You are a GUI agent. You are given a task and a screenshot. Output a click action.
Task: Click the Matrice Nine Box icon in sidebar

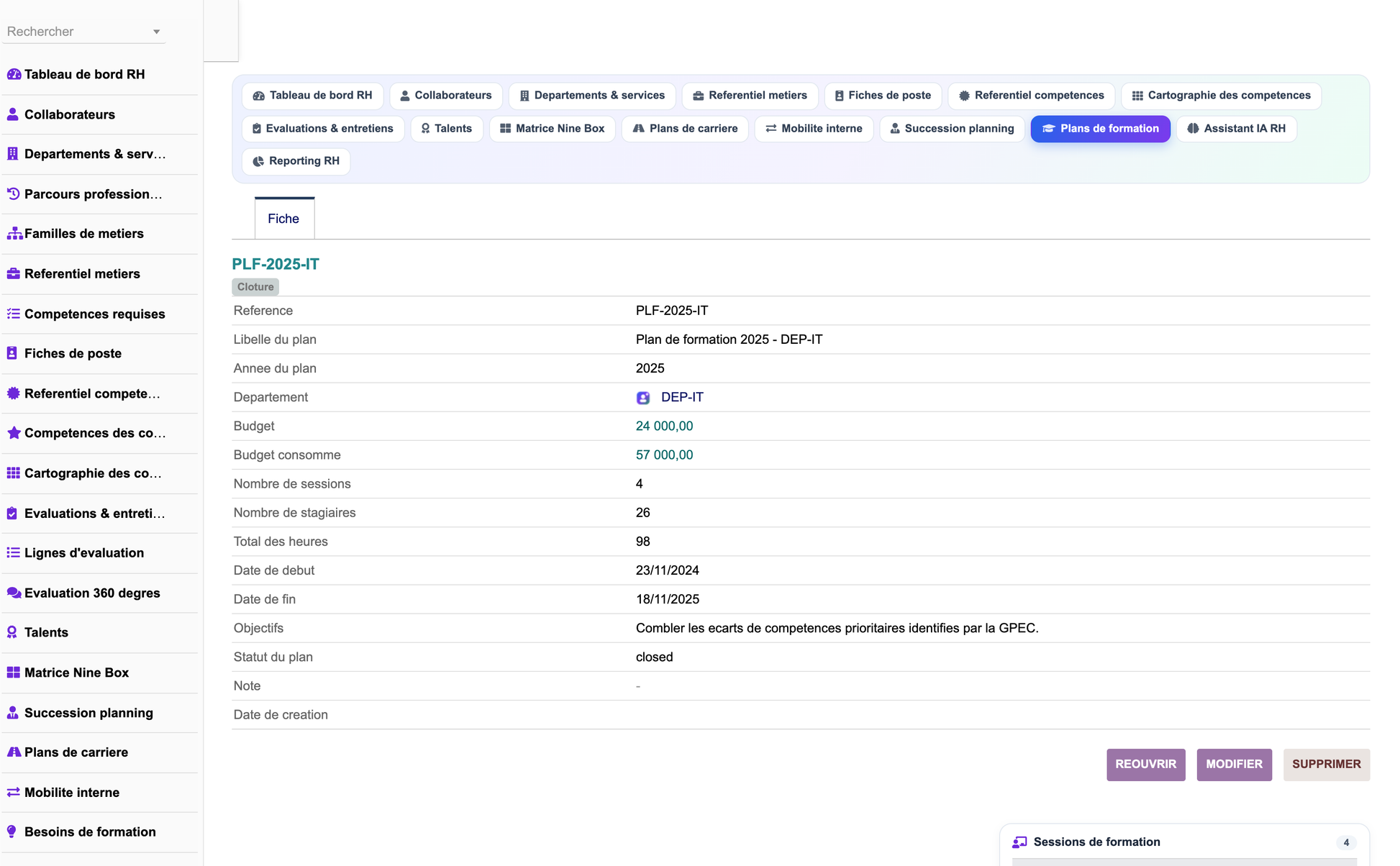[x=13, y=673]
